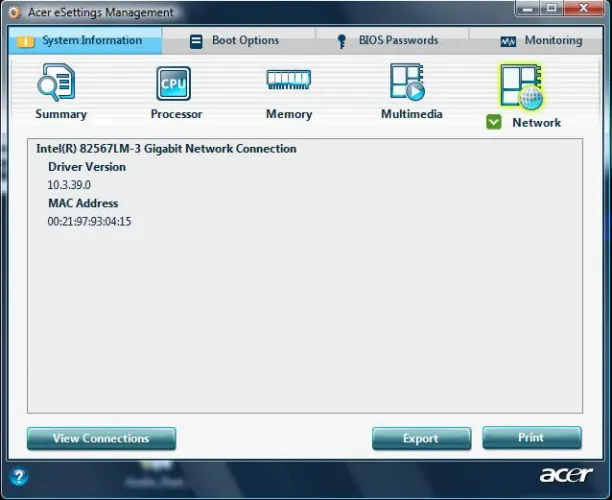The height and width of the screenshot is (500, 612).
Task: Close the Acer eSettings Management window
Action: click(584, 8)
